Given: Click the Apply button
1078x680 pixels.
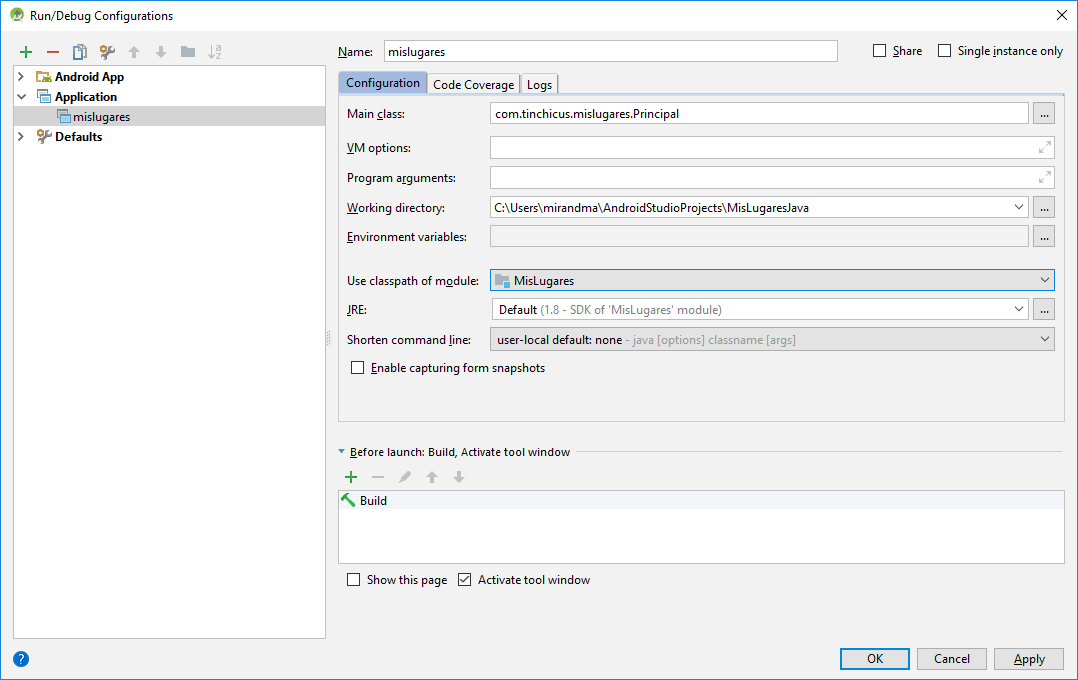Looking at the screenshot, I should [x=1029, y=659].
